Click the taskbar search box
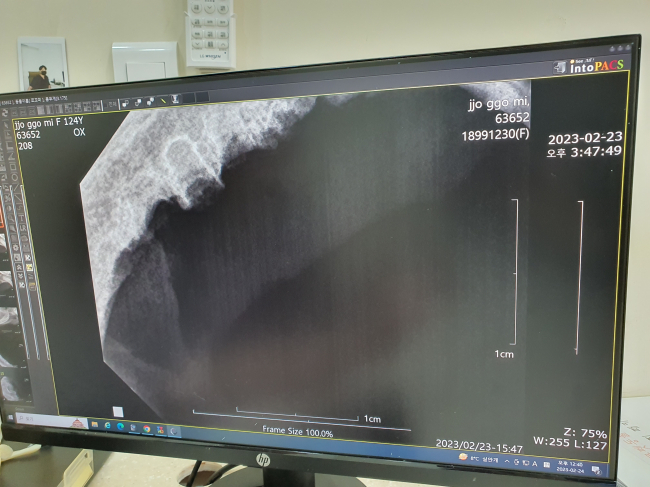Viewport: 650px width, 487px height. pyautogui.click(x=52, y=420)
